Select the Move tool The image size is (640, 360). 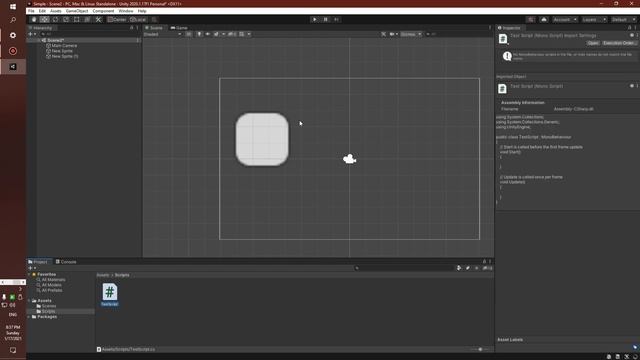click(x=44, y=20)
